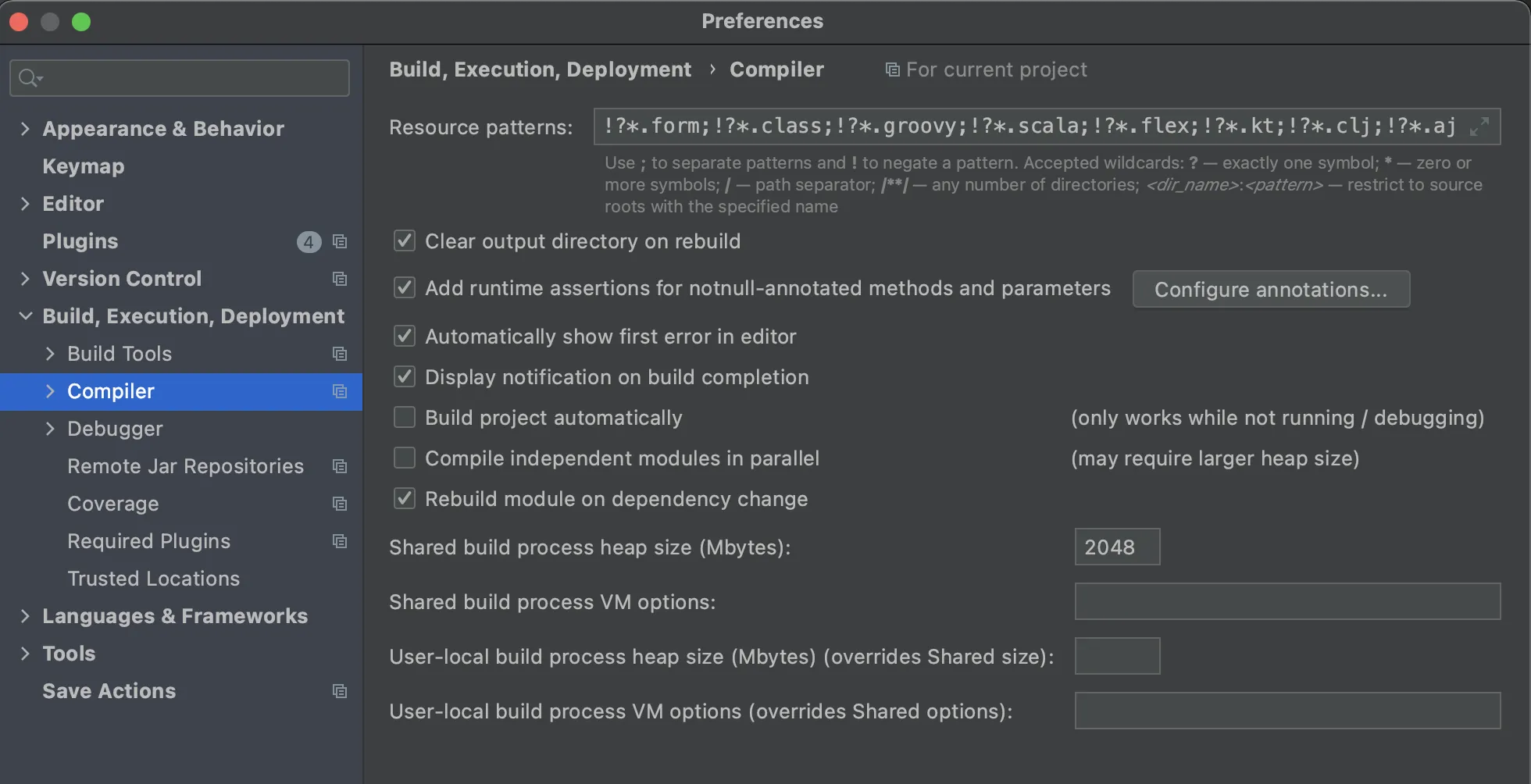Select Trusted Locations in the sidebar
Image resolution: width=1531 pixels, height=784 pixels.
pos(153,579)
